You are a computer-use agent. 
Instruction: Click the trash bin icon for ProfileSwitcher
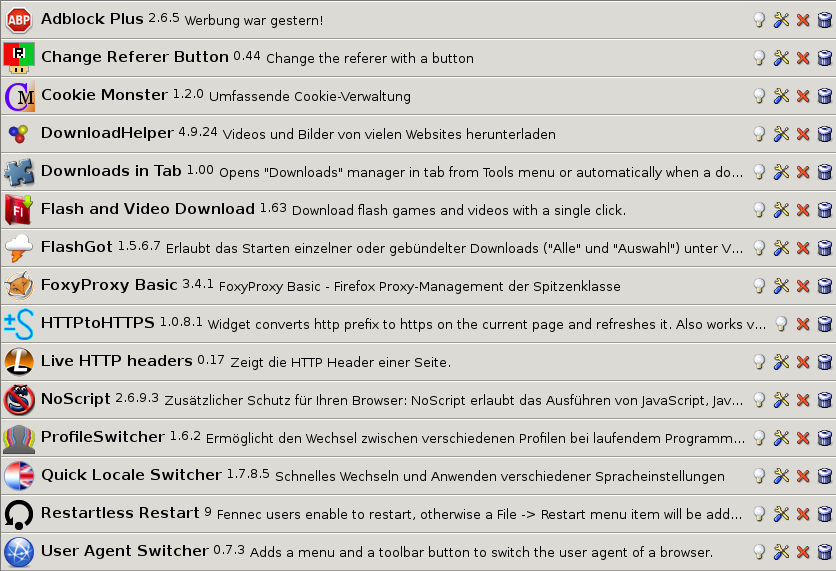pyautogui.click(x=824, y=438)
